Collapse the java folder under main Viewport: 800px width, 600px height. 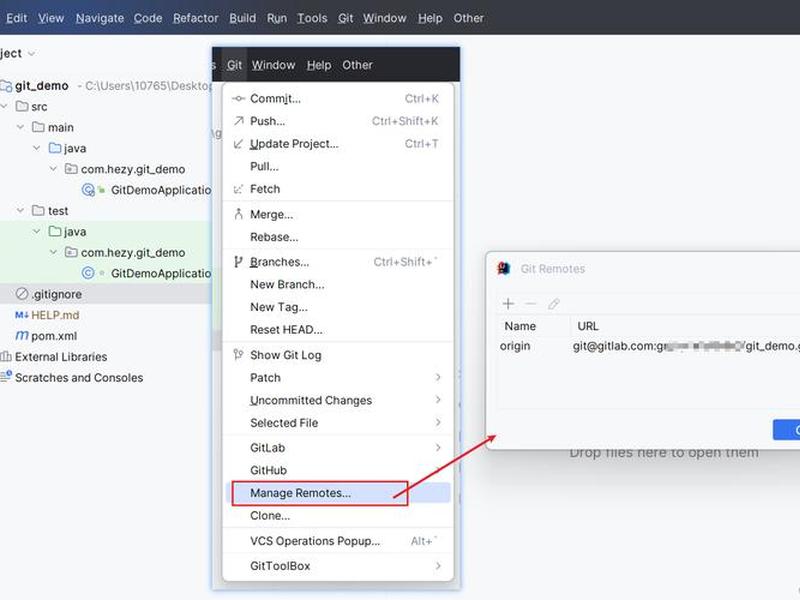(37, 148)
